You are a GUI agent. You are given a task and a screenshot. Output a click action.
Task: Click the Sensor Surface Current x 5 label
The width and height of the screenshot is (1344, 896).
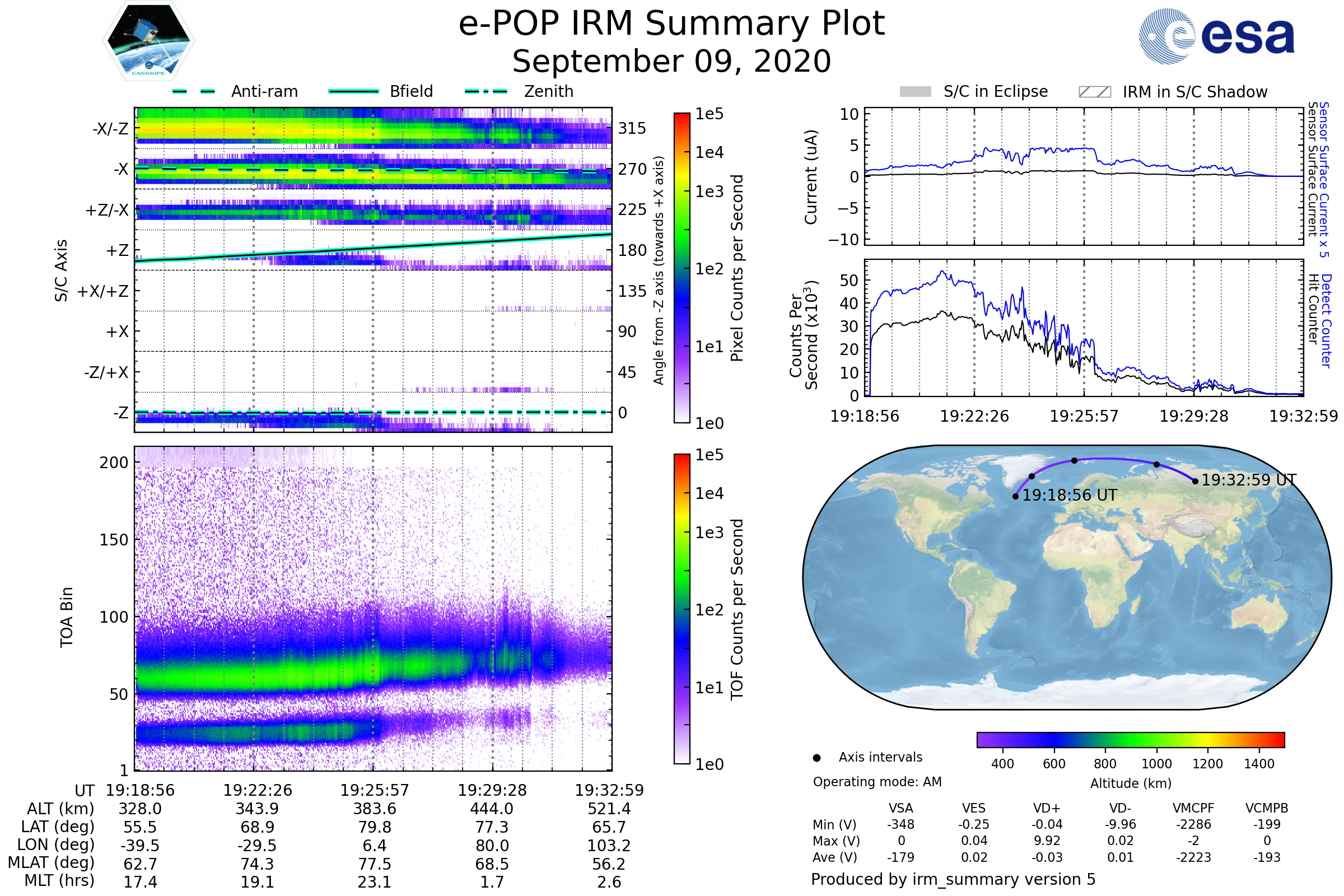click(x=1323, y=179)
